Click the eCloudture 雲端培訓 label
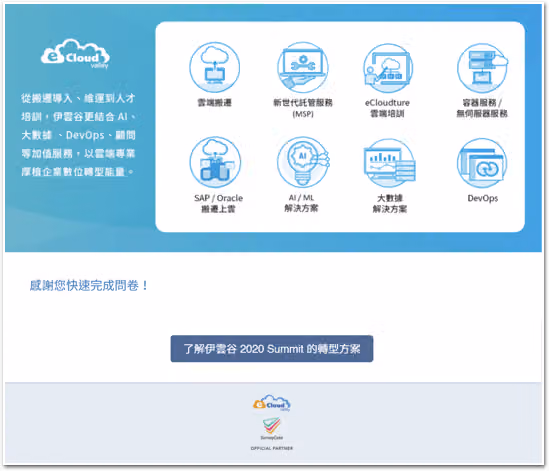The image size is (549, 471). click(387, 108)
